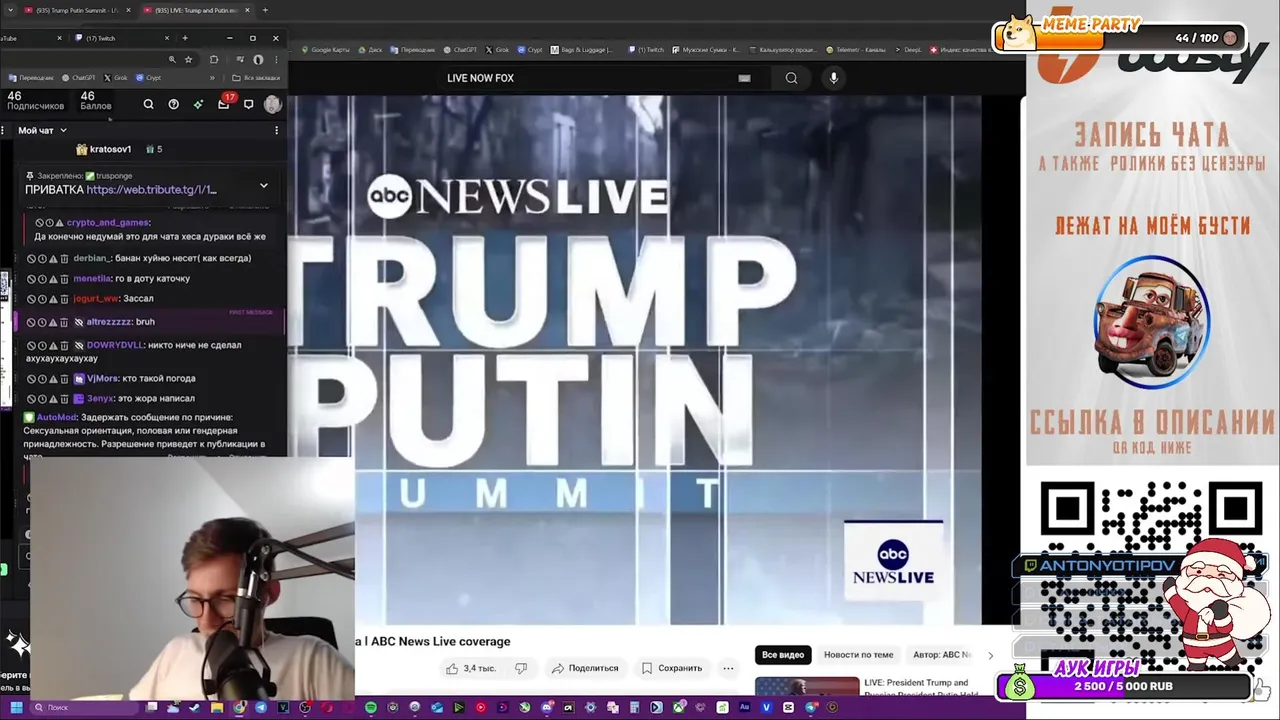Bookmark page with star icon in Twitch window

point(188,59)
